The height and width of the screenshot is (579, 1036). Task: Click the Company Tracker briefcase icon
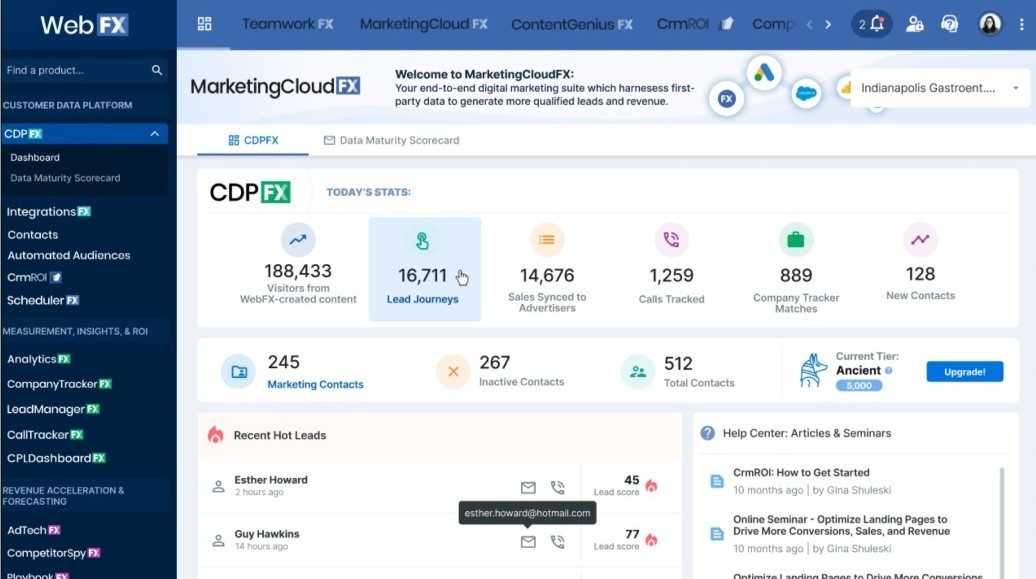[796, 239]
